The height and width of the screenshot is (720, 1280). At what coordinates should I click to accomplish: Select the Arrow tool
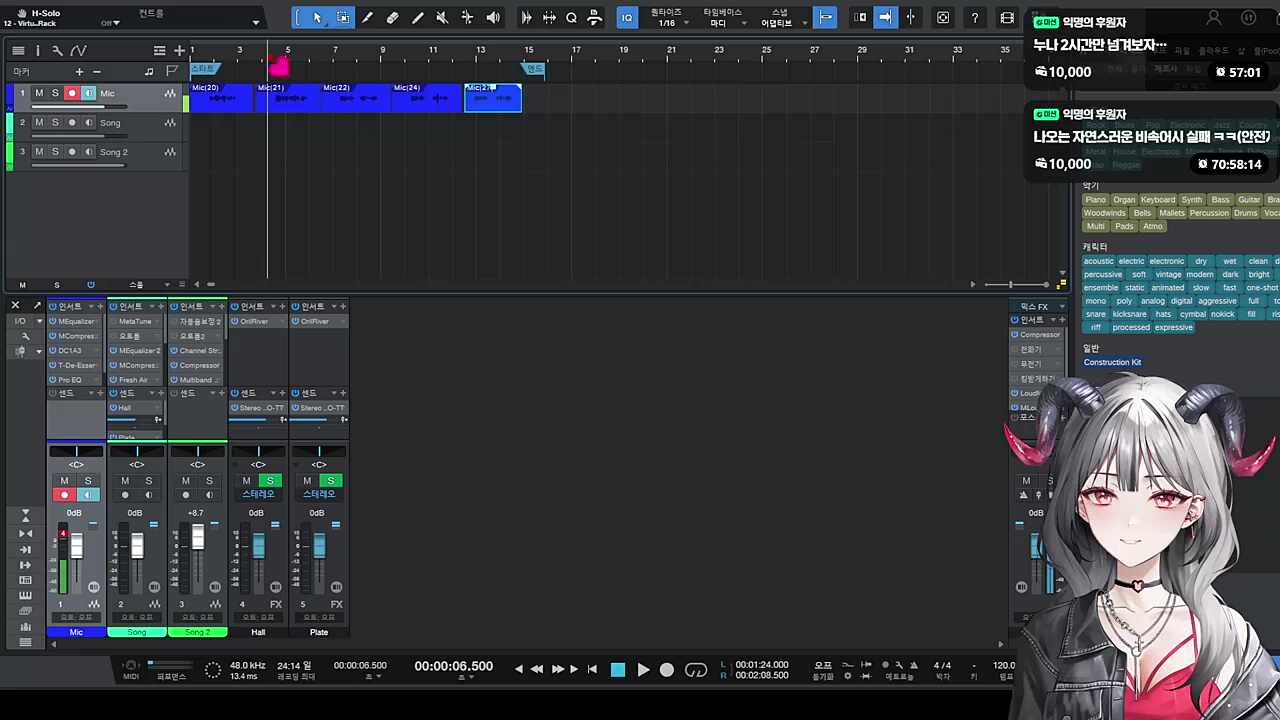tap(318, 18)
